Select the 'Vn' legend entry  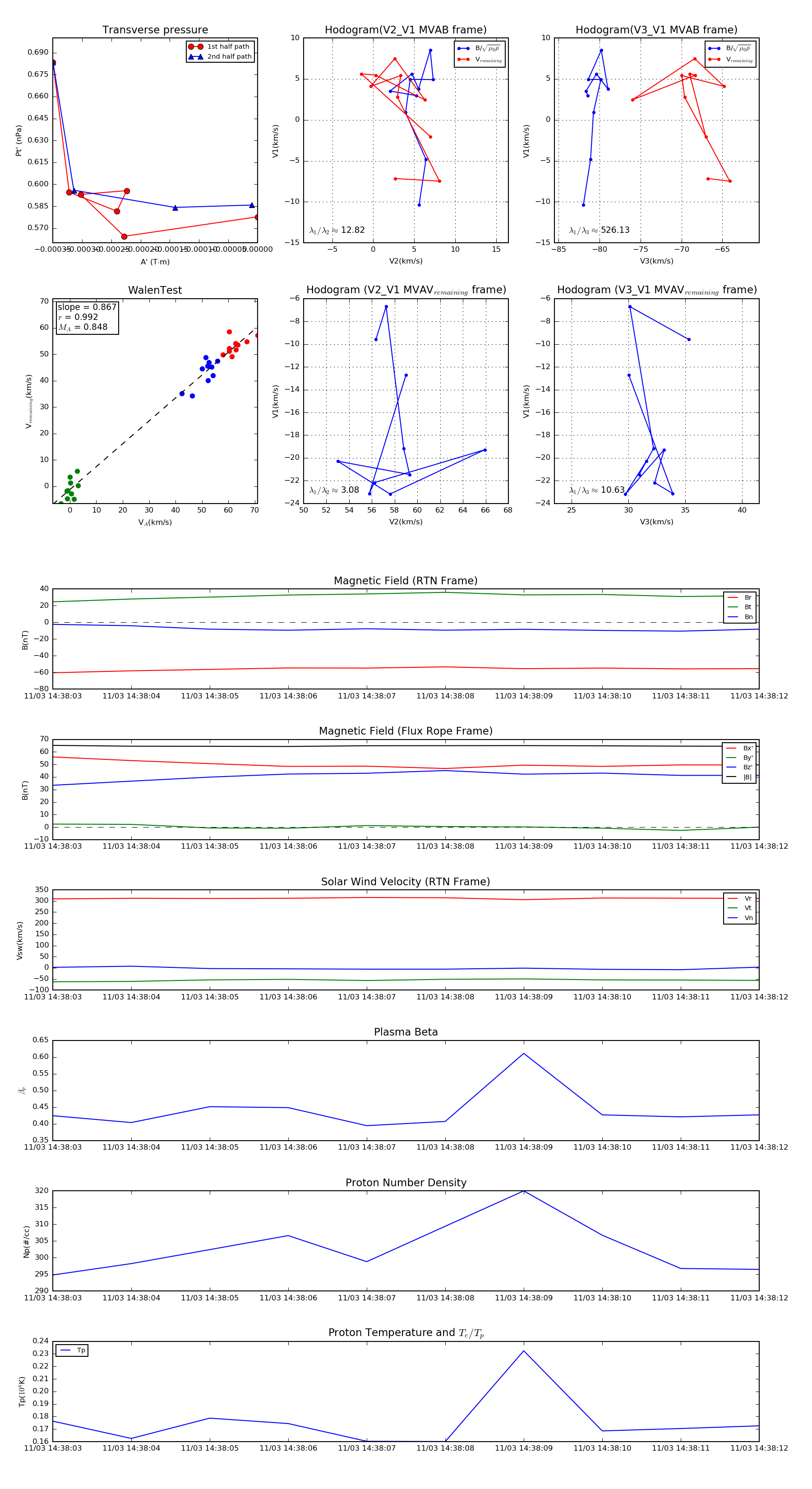coord(740,918)
